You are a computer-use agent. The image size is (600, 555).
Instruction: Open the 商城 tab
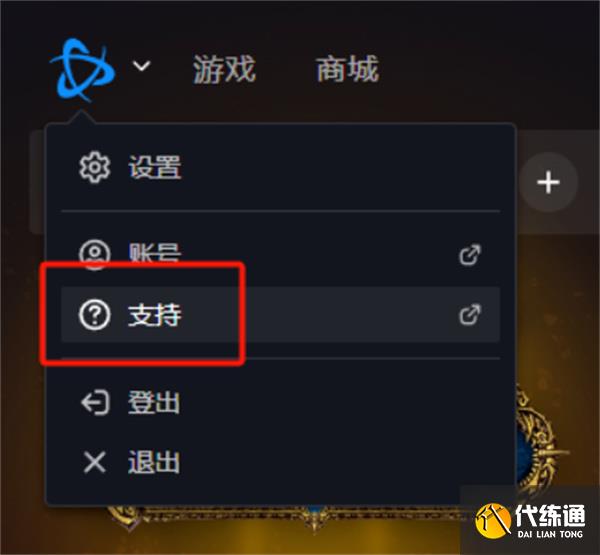[347, 69]
